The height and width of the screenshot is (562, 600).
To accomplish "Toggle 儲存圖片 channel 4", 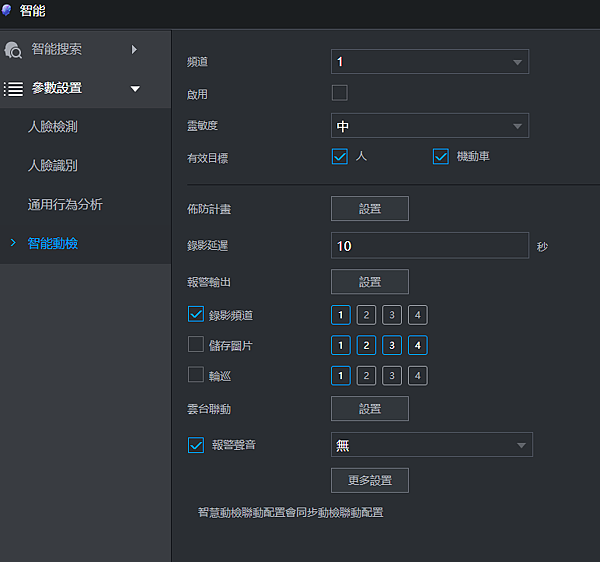I will 417,345.
